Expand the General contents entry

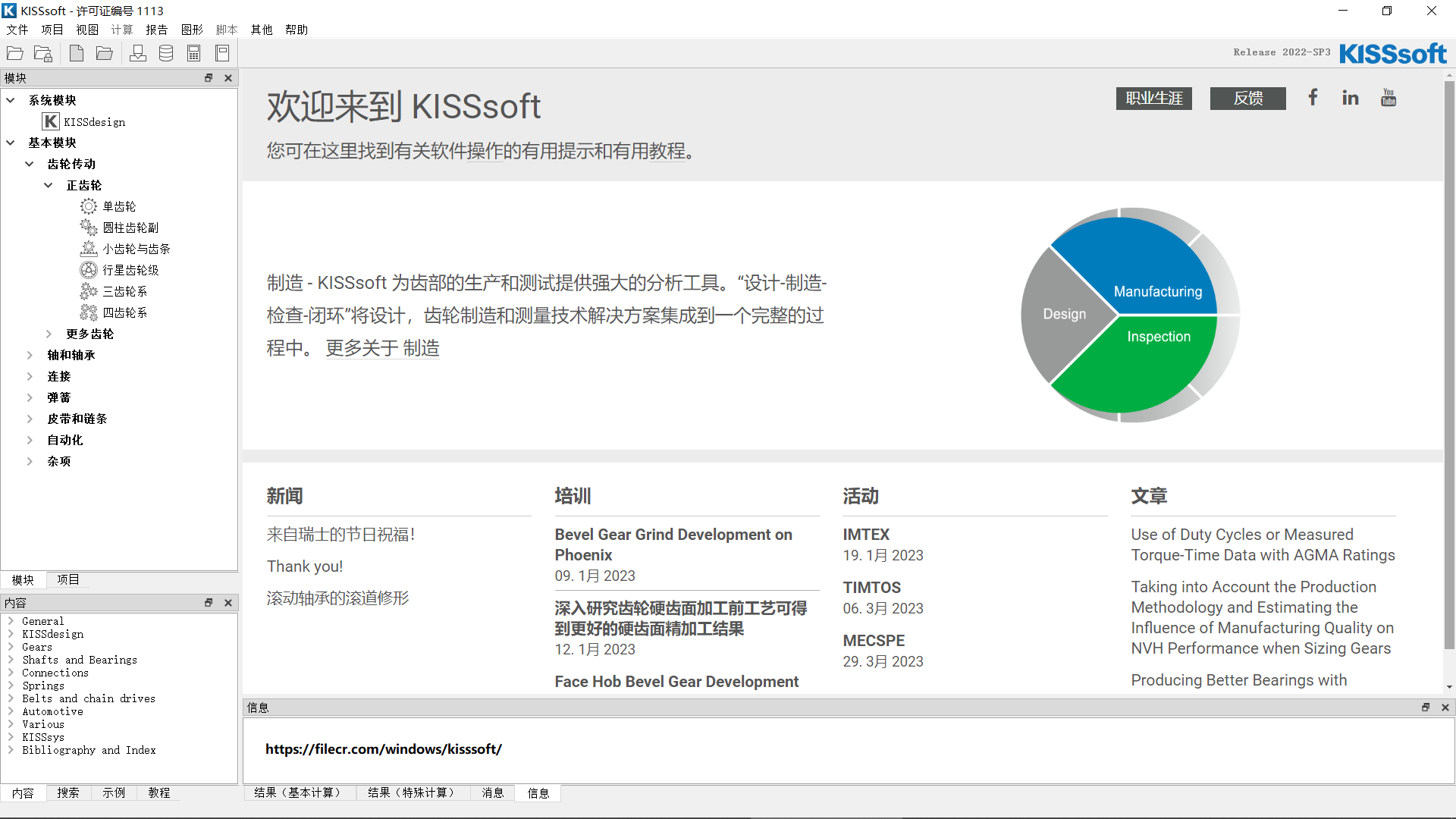[11, 621]
